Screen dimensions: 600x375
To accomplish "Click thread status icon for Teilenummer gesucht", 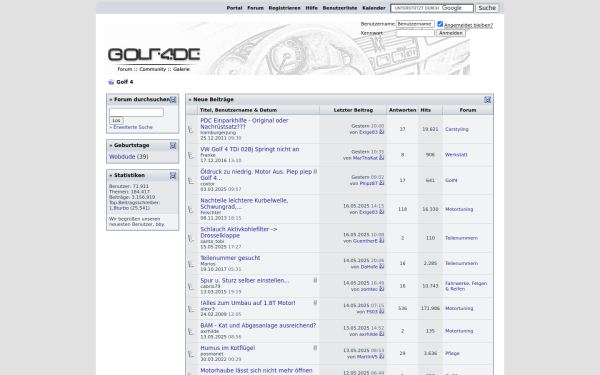I will (x=191, y=264).
